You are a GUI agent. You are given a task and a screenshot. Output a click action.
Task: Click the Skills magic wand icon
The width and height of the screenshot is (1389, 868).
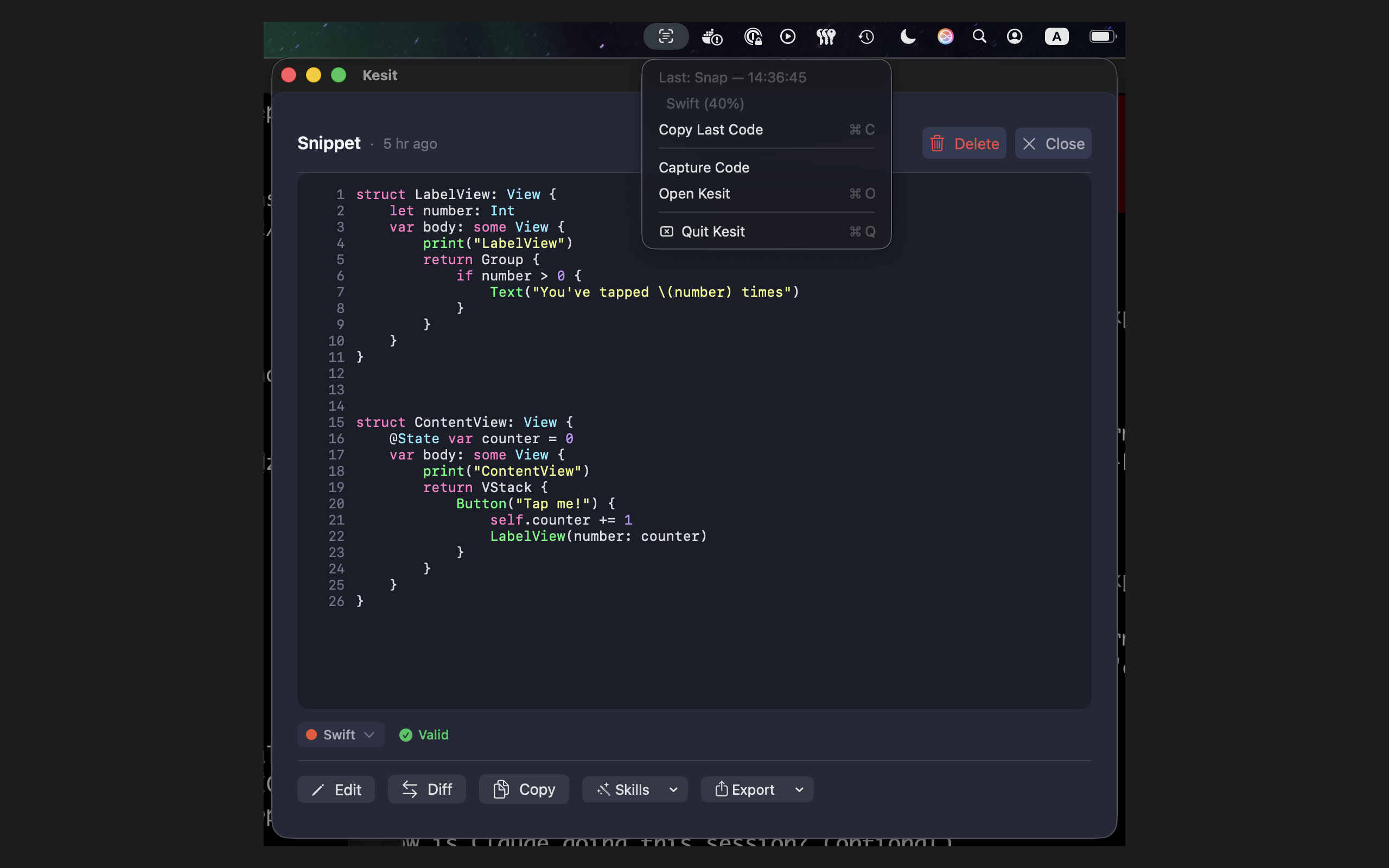click(x=604, y=789)
